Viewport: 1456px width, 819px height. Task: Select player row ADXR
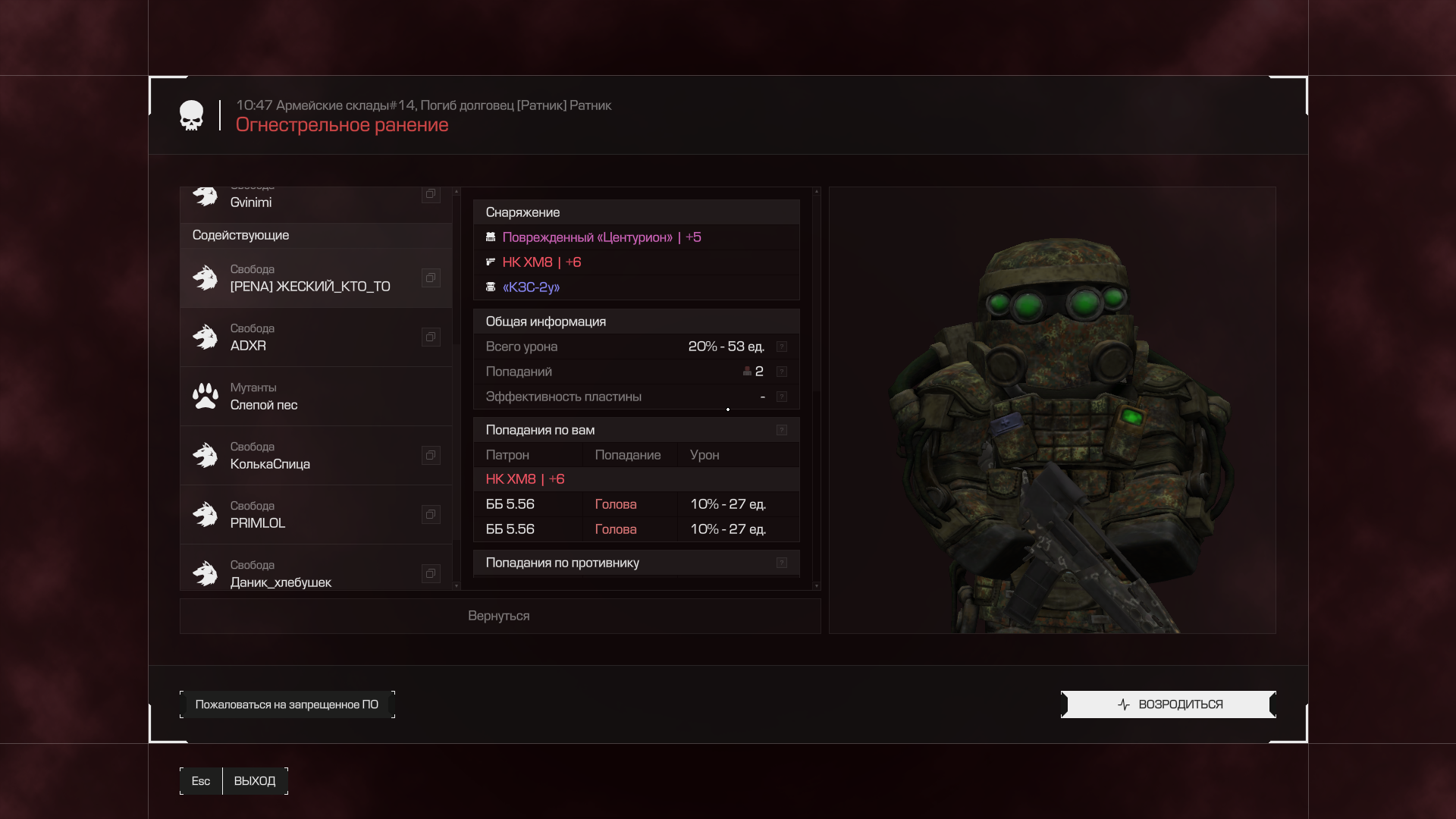pyautogui.click(x=316, y=337)
